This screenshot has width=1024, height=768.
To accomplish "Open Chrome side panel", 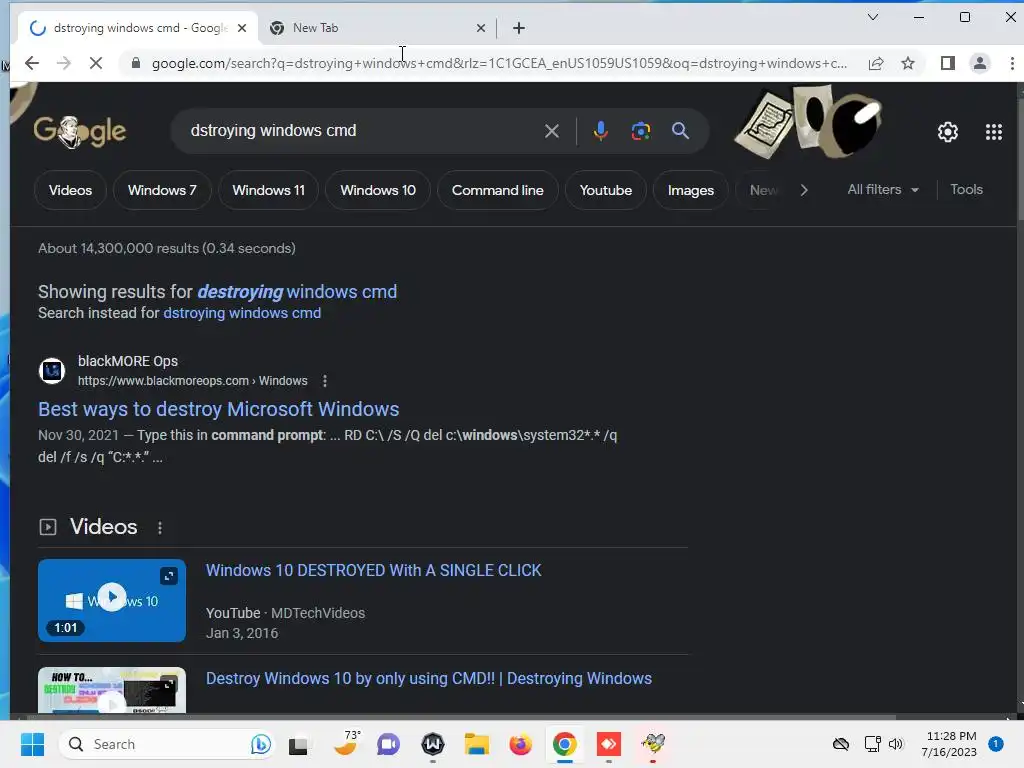I will point(948,63).
